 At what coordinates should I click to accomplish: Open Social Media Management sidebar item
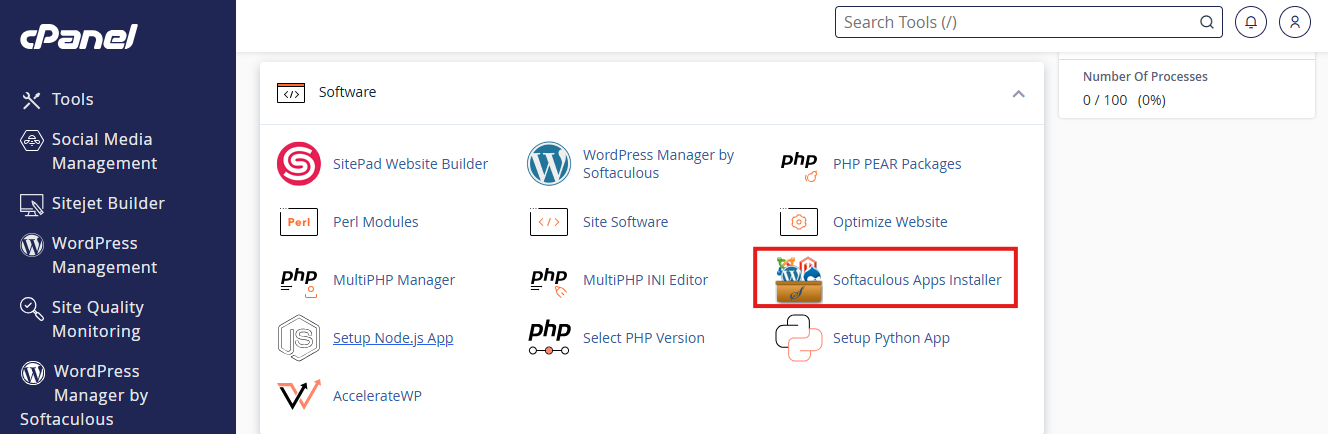[x=104, y=151]
